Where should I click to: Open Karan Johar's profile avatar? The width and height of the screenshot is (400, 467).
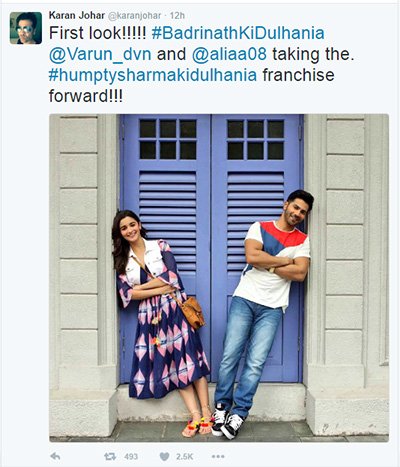coord(26,28)
